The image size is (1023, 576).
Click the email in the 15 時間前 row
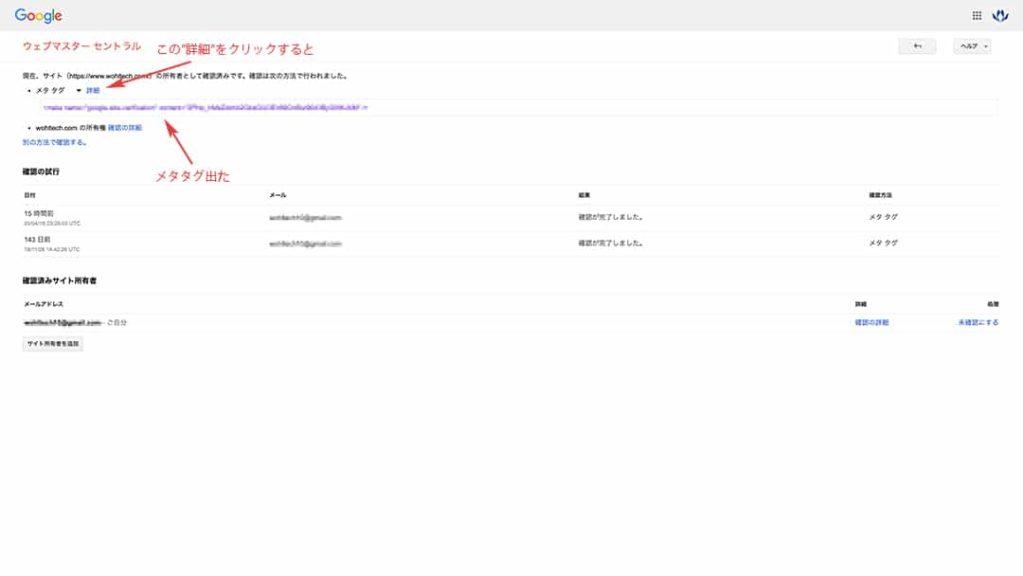pyautogui.click(x=305, y=218)
